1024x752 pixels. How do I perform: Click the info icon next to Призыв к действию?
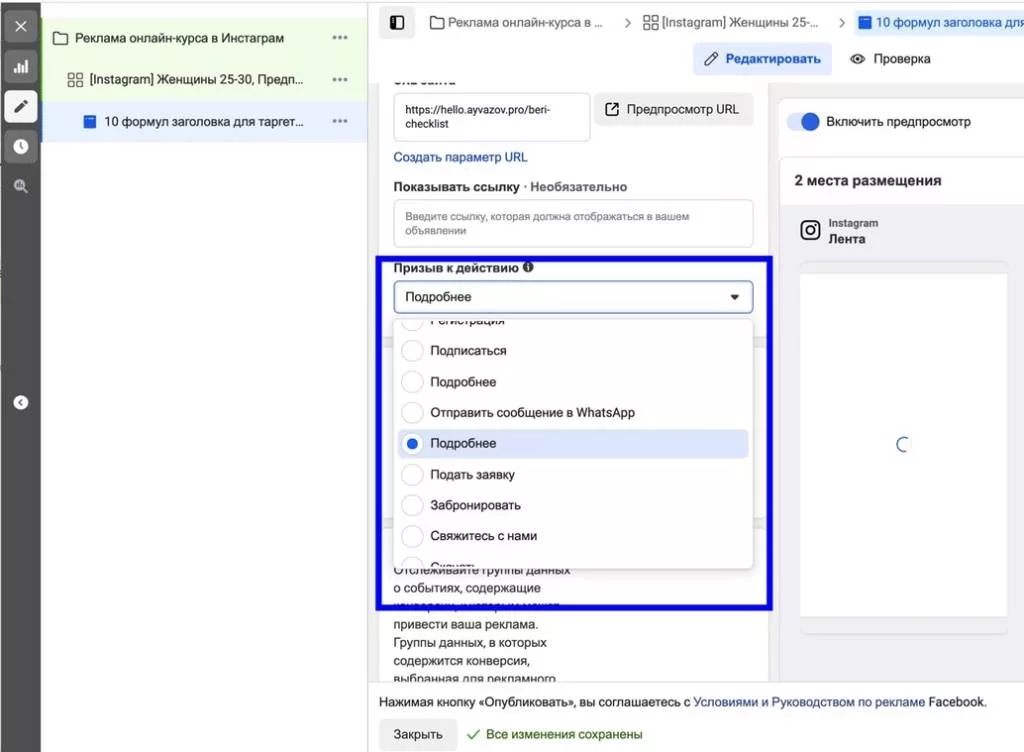click(x=528, y=267)
